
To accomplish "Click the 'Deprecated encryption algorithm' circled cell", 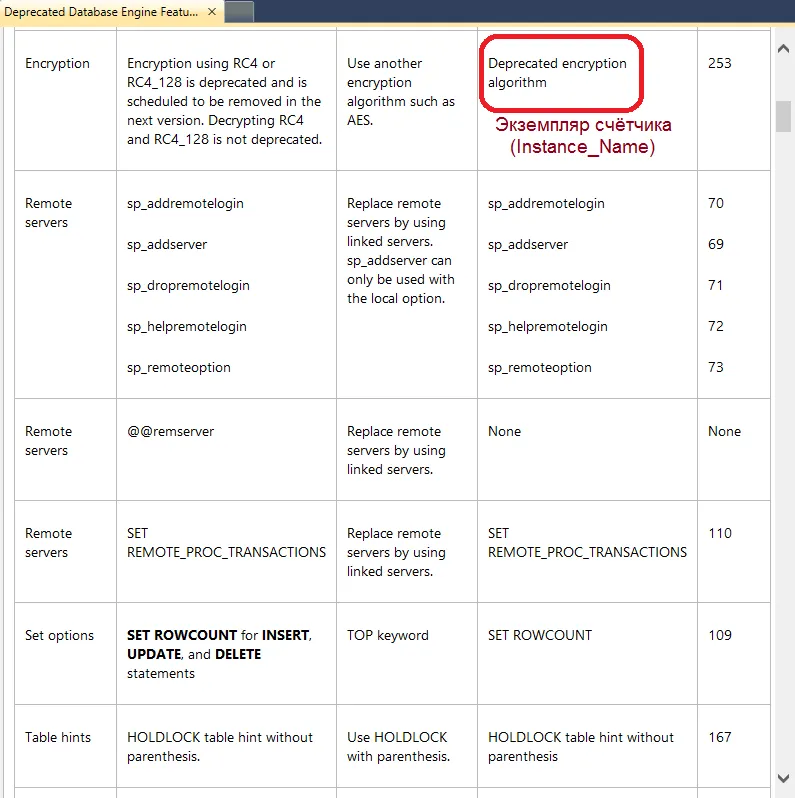I will (557, 73).
